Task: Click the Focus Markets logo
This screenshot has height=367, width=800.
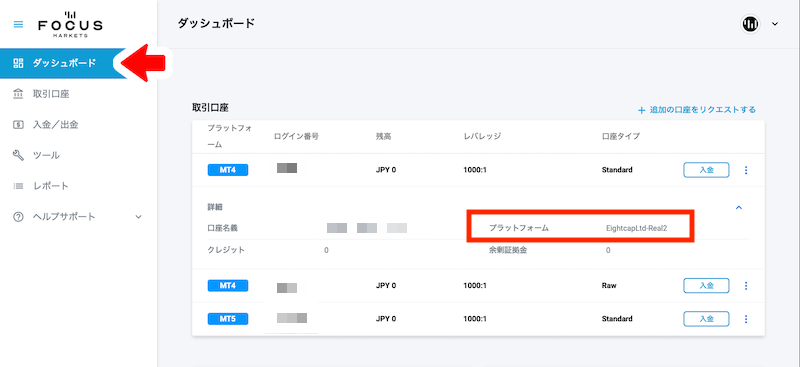Action: [x=70, y=24]
